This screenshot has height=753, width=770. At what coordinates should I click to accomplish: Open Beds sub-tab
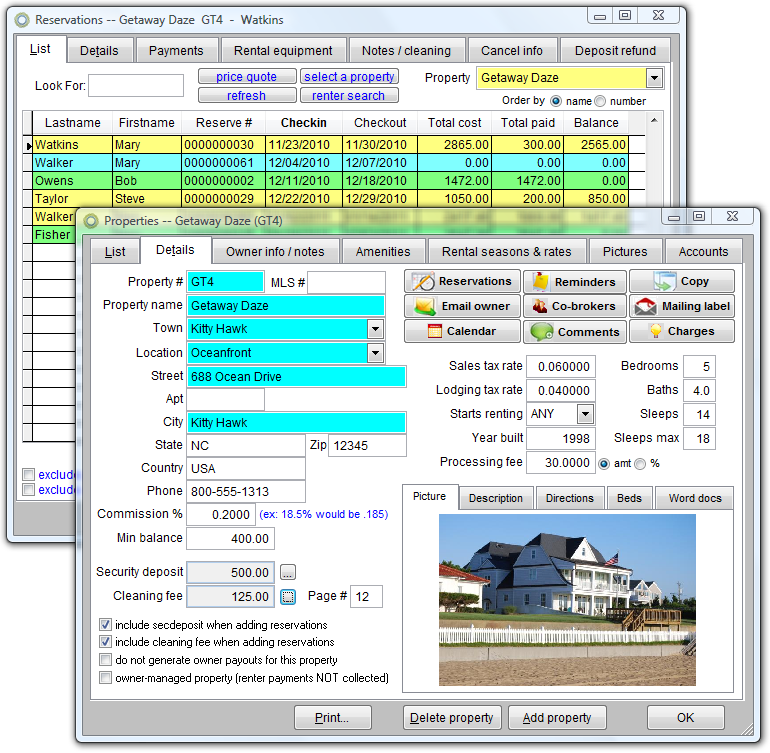629,498
